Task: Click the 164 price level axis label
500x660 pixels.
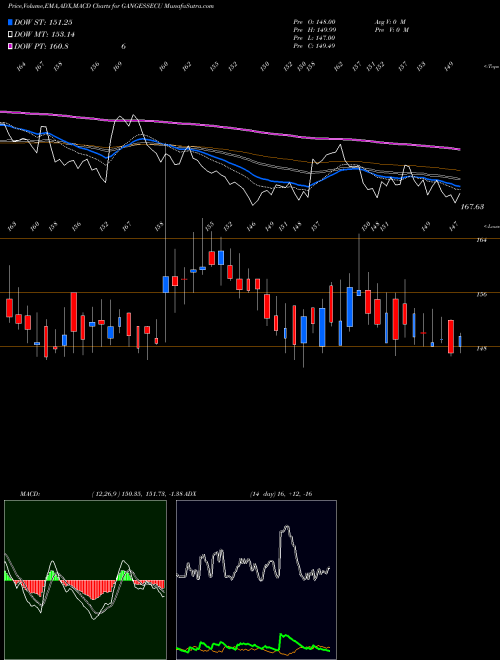Action: [x=481, y=240]
